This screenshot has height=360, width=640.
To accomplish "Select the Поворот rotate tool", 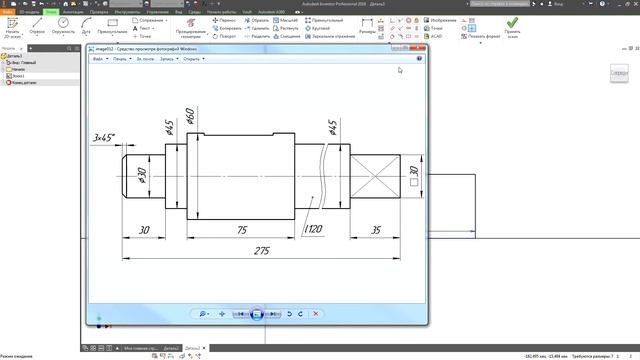I will click(x=224, y=36).
